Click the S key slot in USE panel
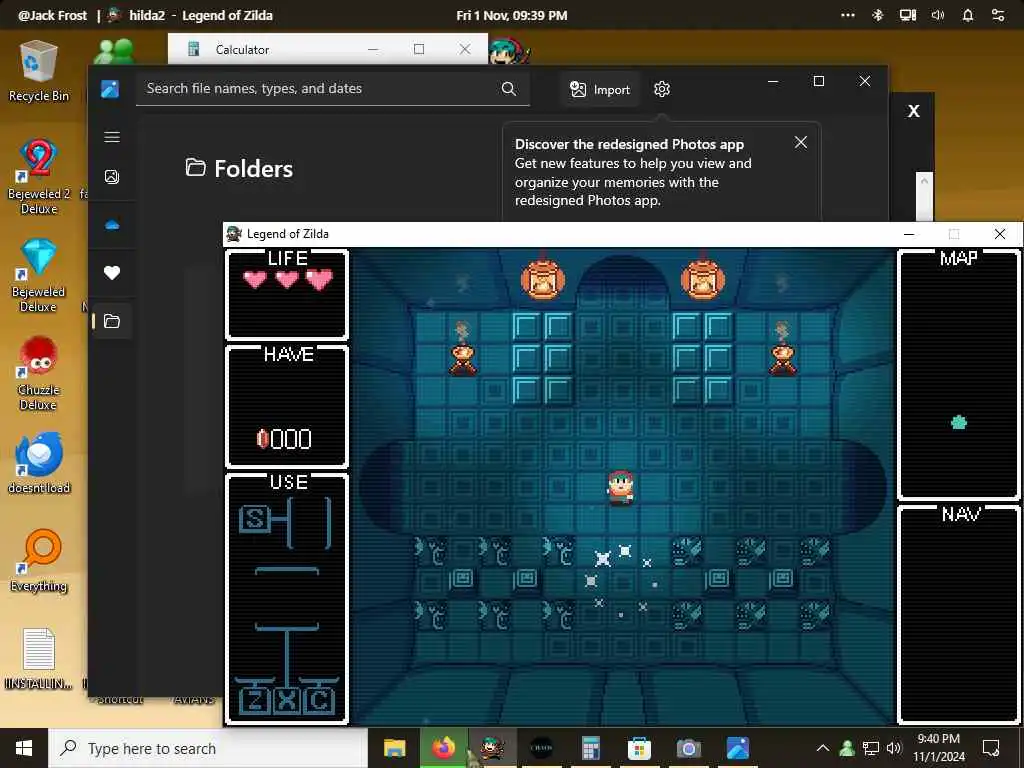 pos(255,519)
